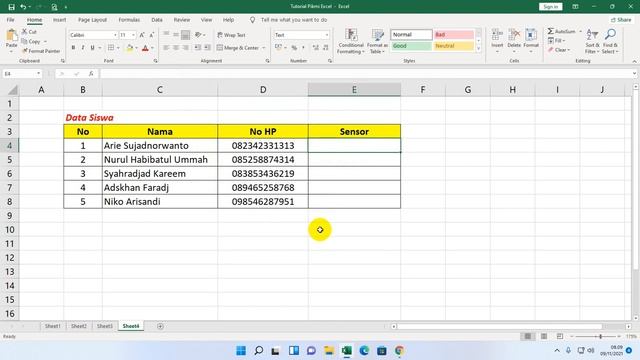Switch to the Page Layout tab
Viewport: 640px width, 360px height.
click(x=92, y=20)
